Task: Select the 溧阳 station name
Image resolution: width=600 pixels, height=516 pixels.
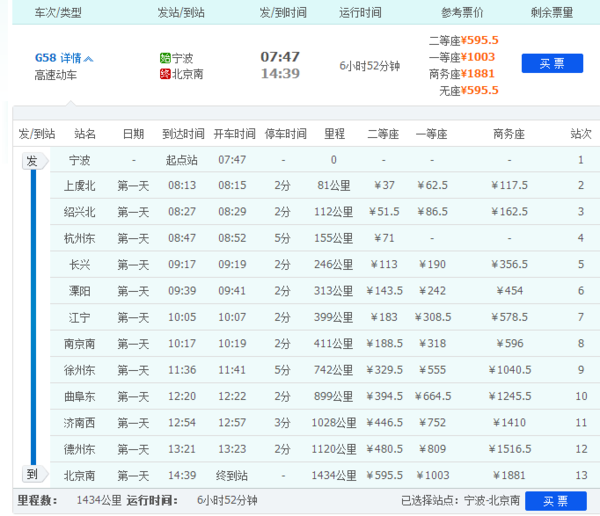Action: click(80, 291)
